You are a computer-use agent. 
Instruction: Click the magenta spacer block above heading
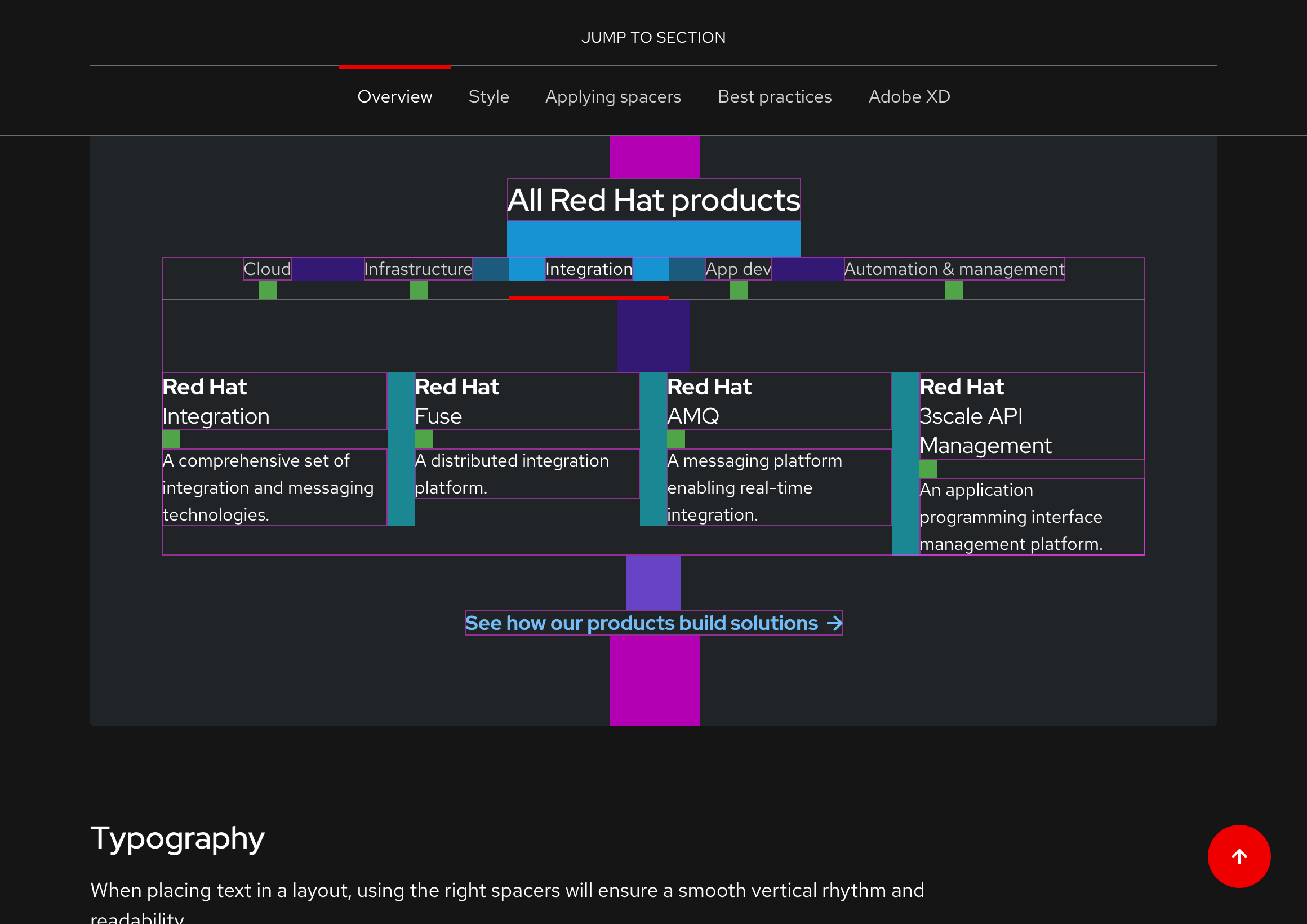click(x=654, y=157)
